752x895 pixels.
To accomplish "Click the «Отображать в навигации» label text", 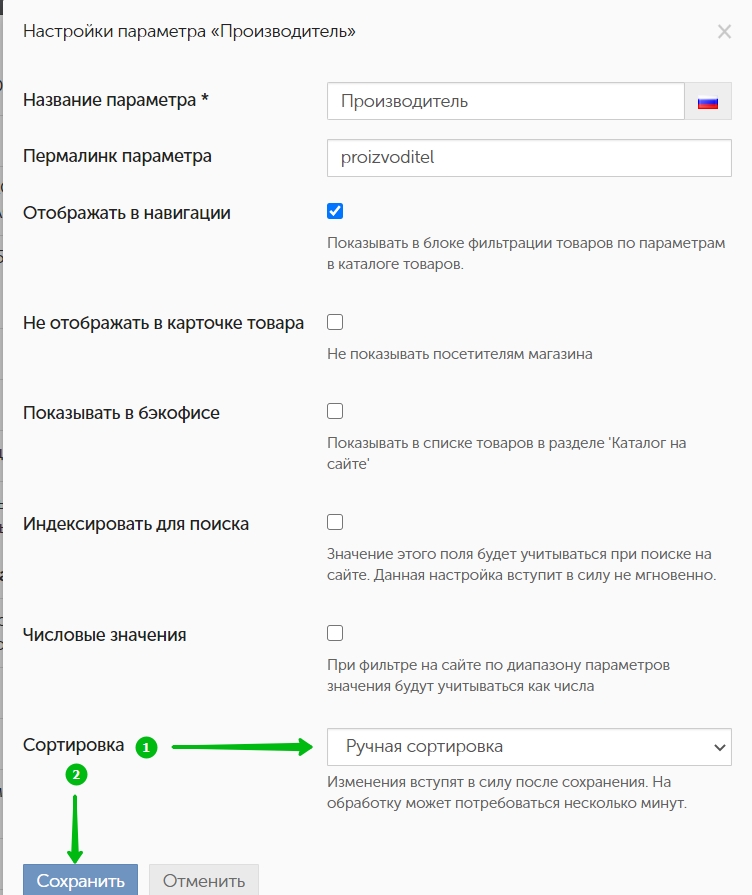I will pos(127,213).
